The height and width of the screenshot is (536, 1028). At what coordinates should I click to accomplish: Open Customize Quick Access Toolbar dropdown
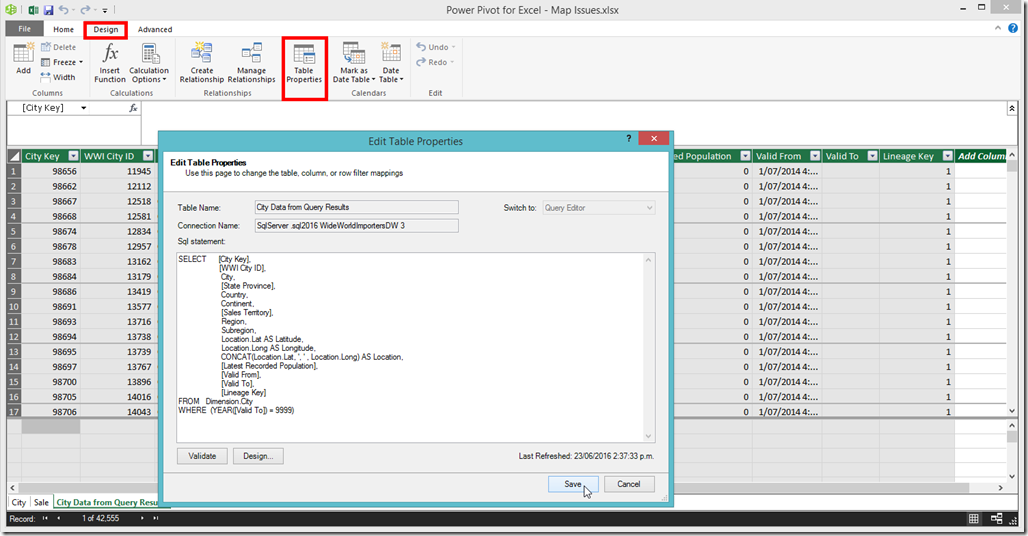[105, 10]
